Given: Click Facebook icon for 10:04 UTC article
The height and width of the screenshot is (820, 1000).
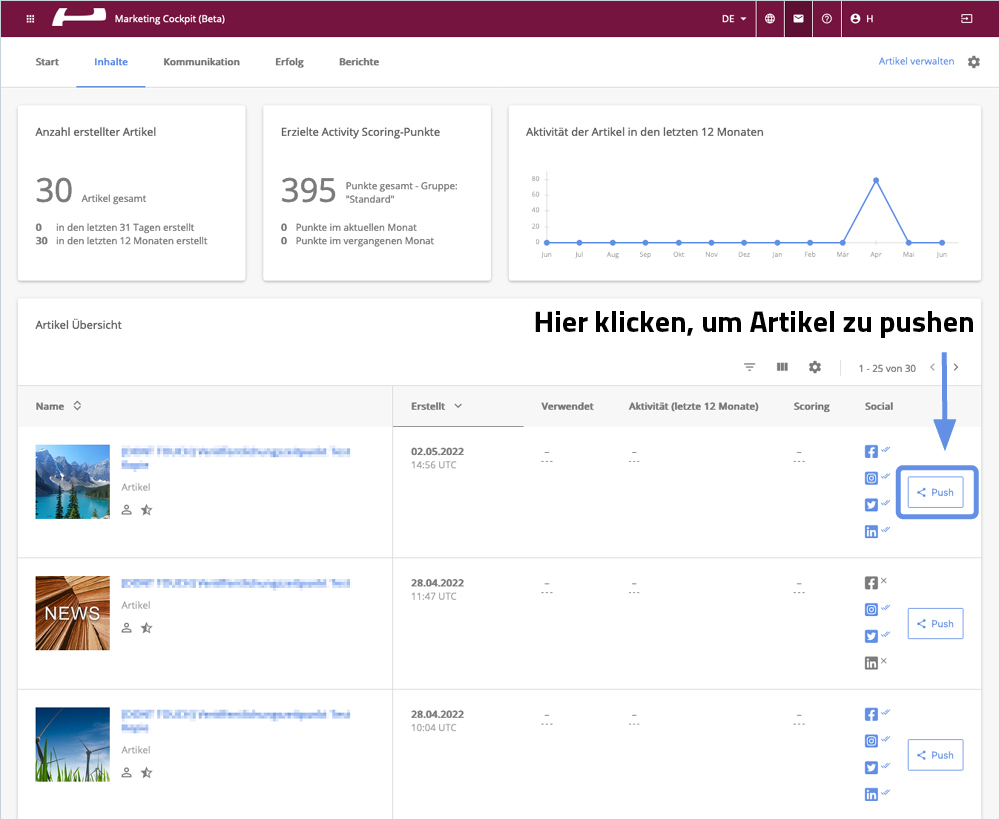Looking at the screenshot, I should [x=871, y=714].
